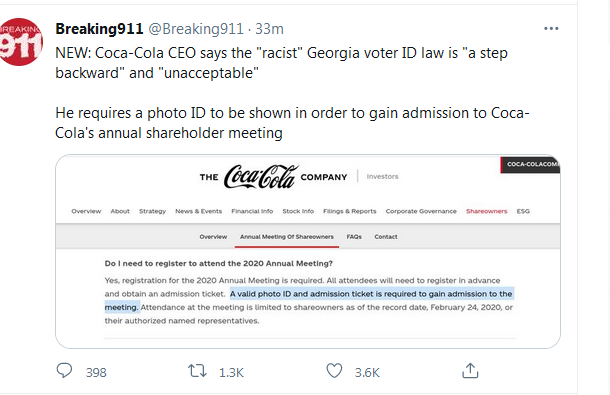
Task: Retweet this Breaking911 post
Action: click(x=198, y=371)
